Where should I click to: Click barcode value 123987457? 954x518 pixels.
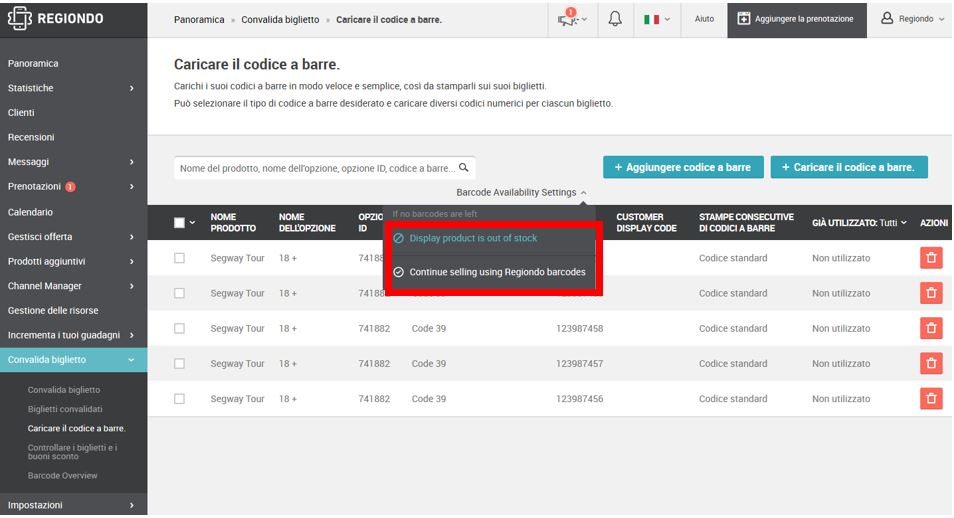[x=579, y=364]
